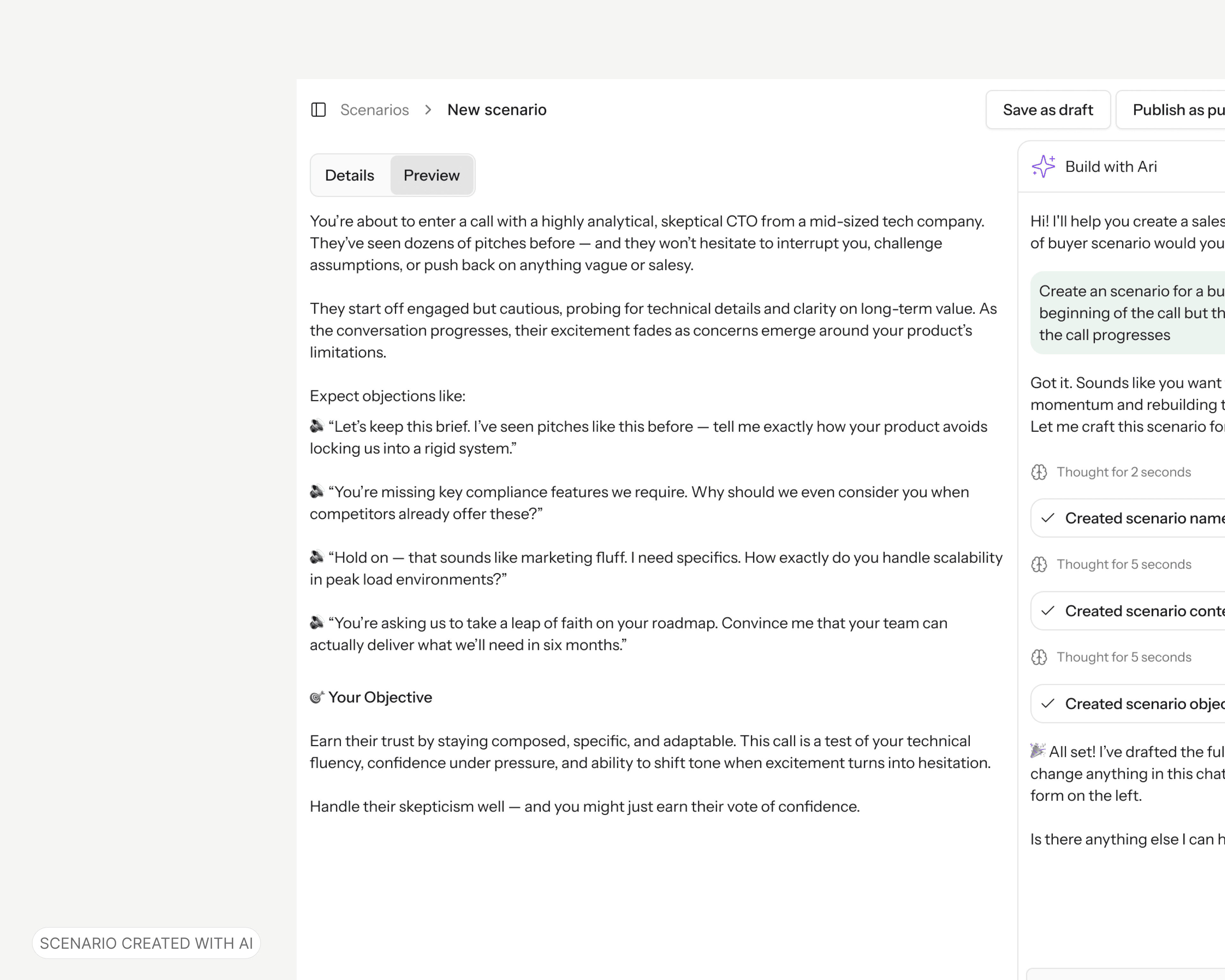The image size is (1225, 980).
Task: Click checkmark icon on Created scenario objective
Action: point(1048,703)
